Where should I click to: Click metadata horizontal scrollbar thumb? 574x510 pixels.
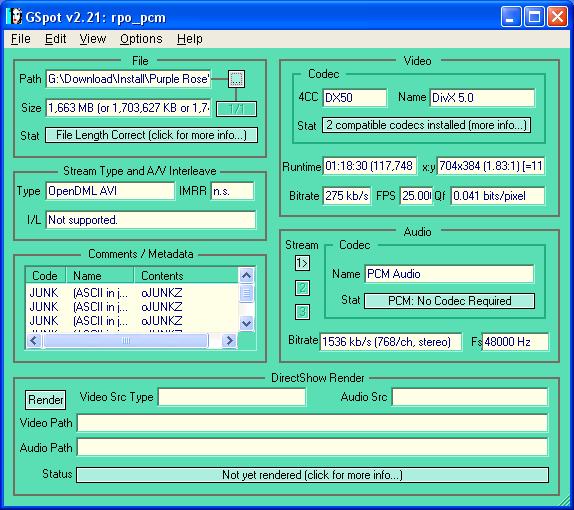coord(126,341)
